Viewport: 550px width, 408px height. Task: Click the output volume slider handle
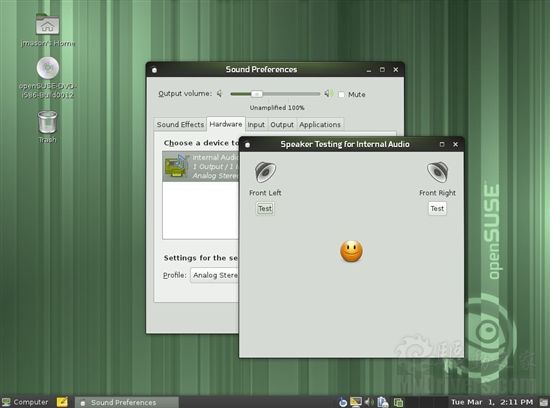coord(257,94)
